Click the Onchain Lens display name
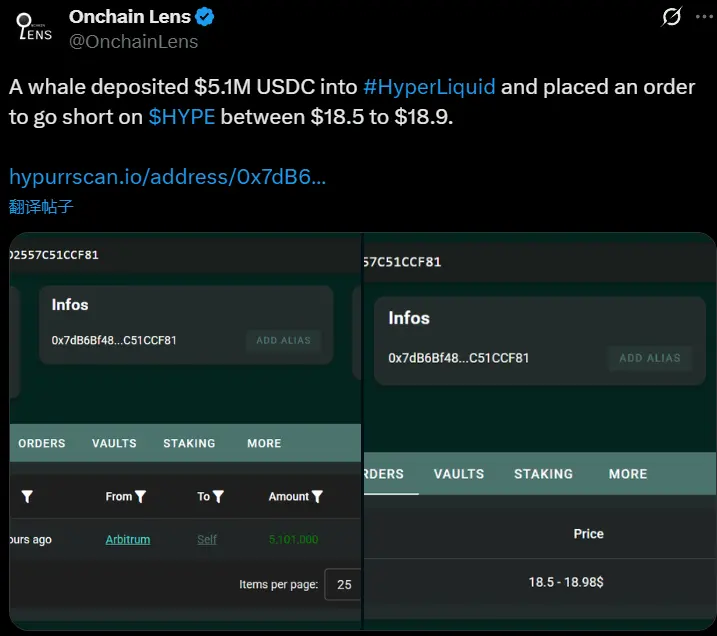The height and width of the screenshot is (636, 717). pyautogui.click(x=129, y=17)
